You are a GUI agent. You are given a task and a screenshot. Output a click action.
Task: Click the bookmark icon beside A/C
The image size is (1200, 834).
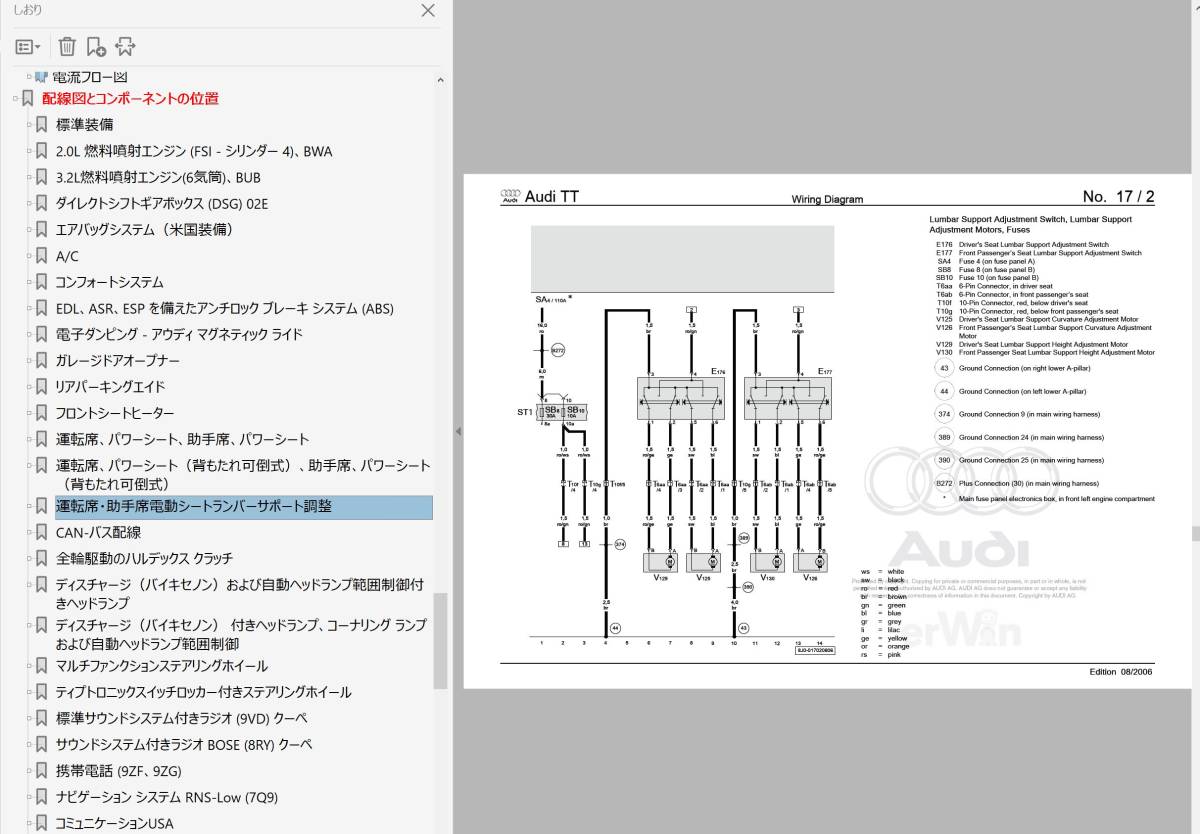pos(41,256)
